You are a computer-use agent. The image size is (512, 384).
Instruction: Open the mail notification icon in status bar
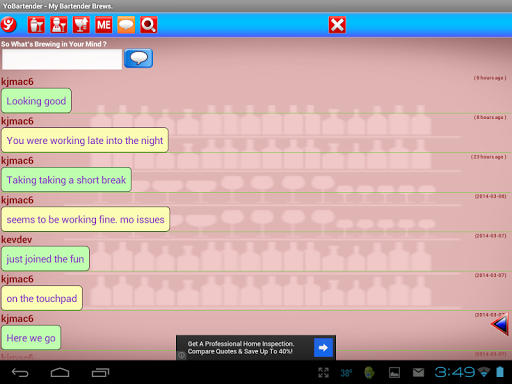pyautogui.click(x=418, y=372)
